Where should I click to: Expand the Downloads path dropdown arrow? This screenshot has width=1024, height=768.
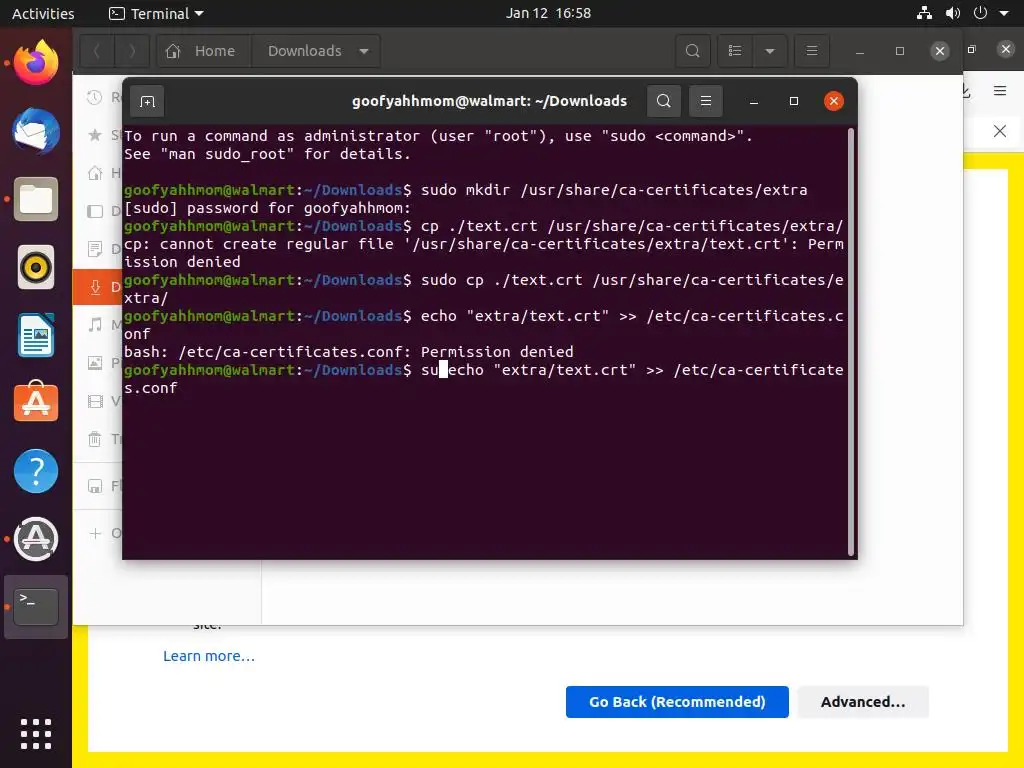click(x=364, y=51)
